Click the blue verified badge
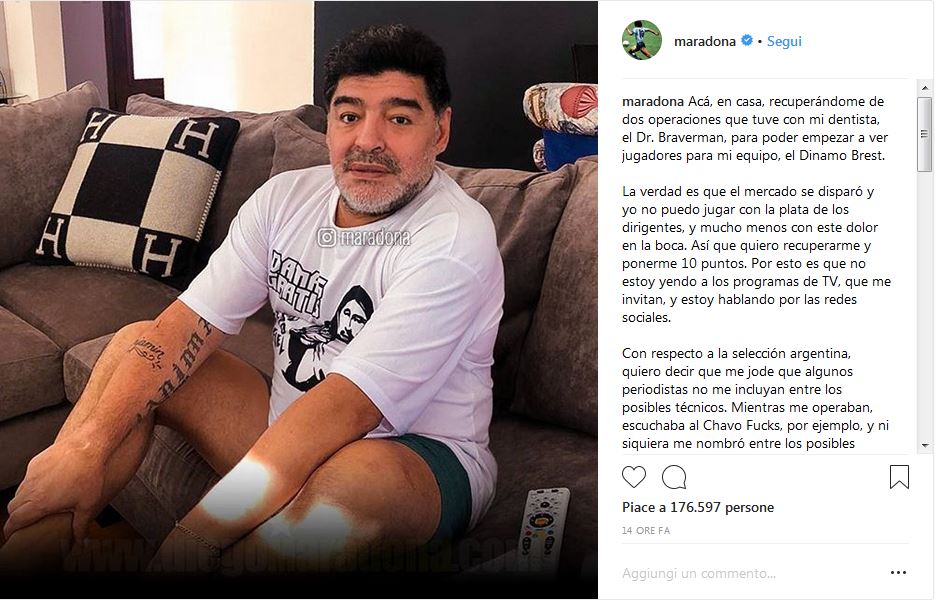This screenshot has height=600, width=935. pyautogui.click(x=747, y=41)
